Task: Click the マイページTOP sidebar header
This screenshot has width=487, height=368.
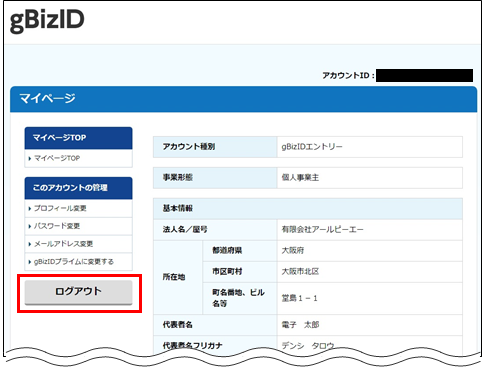Action: click(x=79, y=138)
